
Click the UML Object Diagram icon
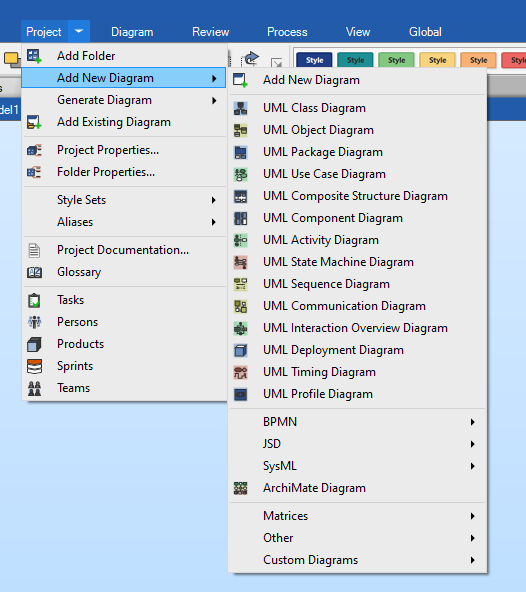(x=240, y=130)
